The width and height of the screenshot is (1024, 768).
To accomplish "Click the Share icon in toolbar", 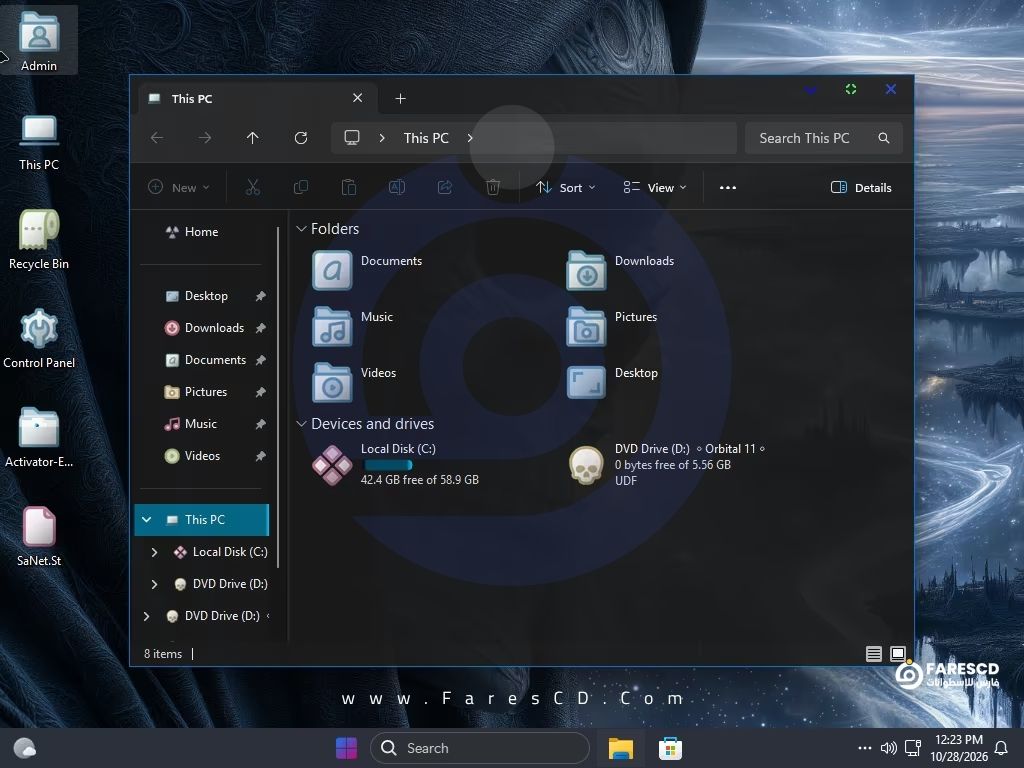I will (445, 187).
